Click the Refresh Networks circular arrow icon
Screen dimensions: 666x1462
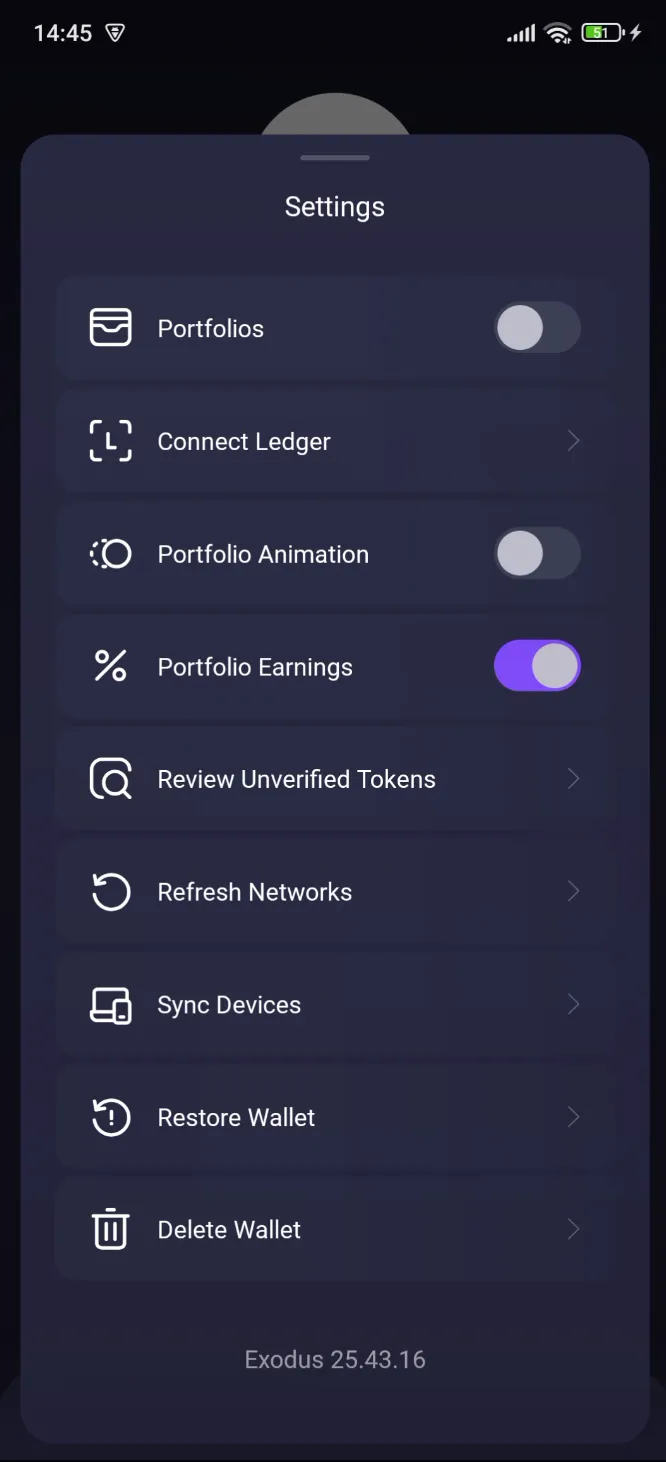[110, 891]
